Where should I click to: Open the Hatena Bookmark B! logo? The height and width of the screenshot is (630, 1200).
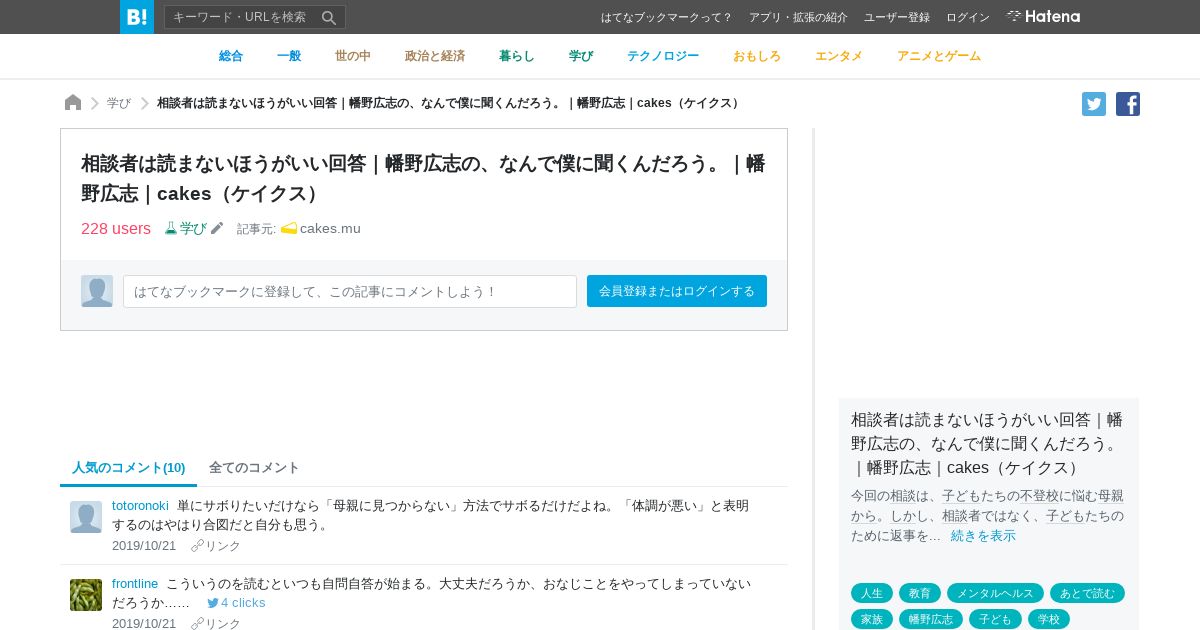tap(137, 17)
